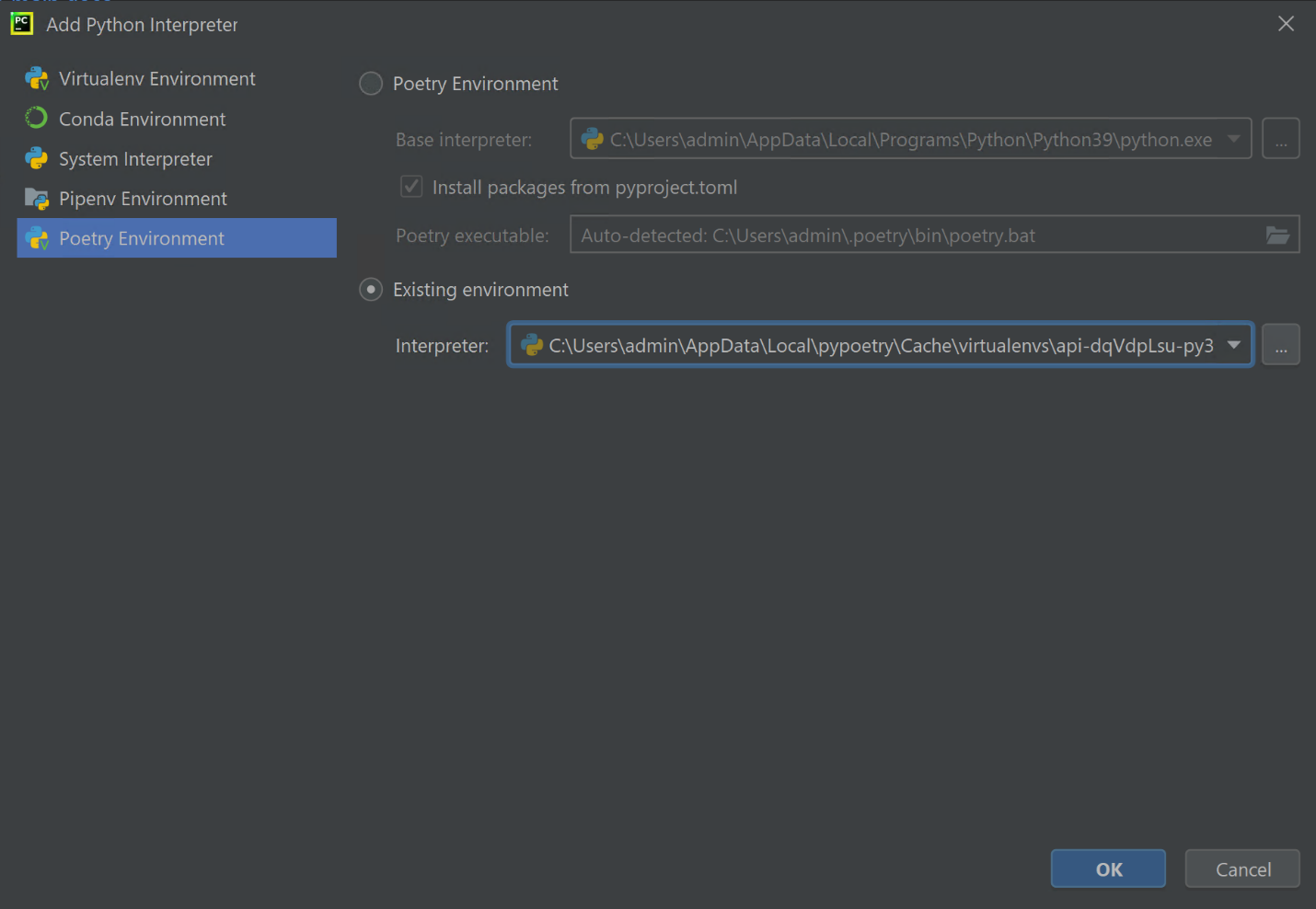Toggle Install packages from pyproject.toml checkbox

click(x=411, y=187)
